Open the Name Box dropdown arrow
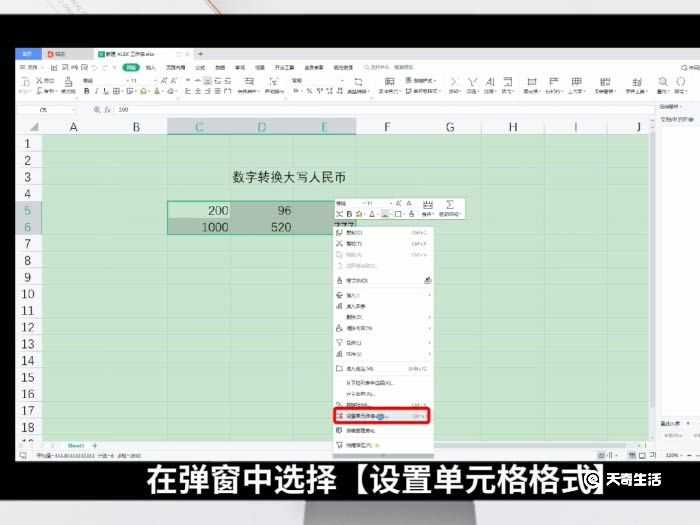700x525 pixels. tap(74, 109)
